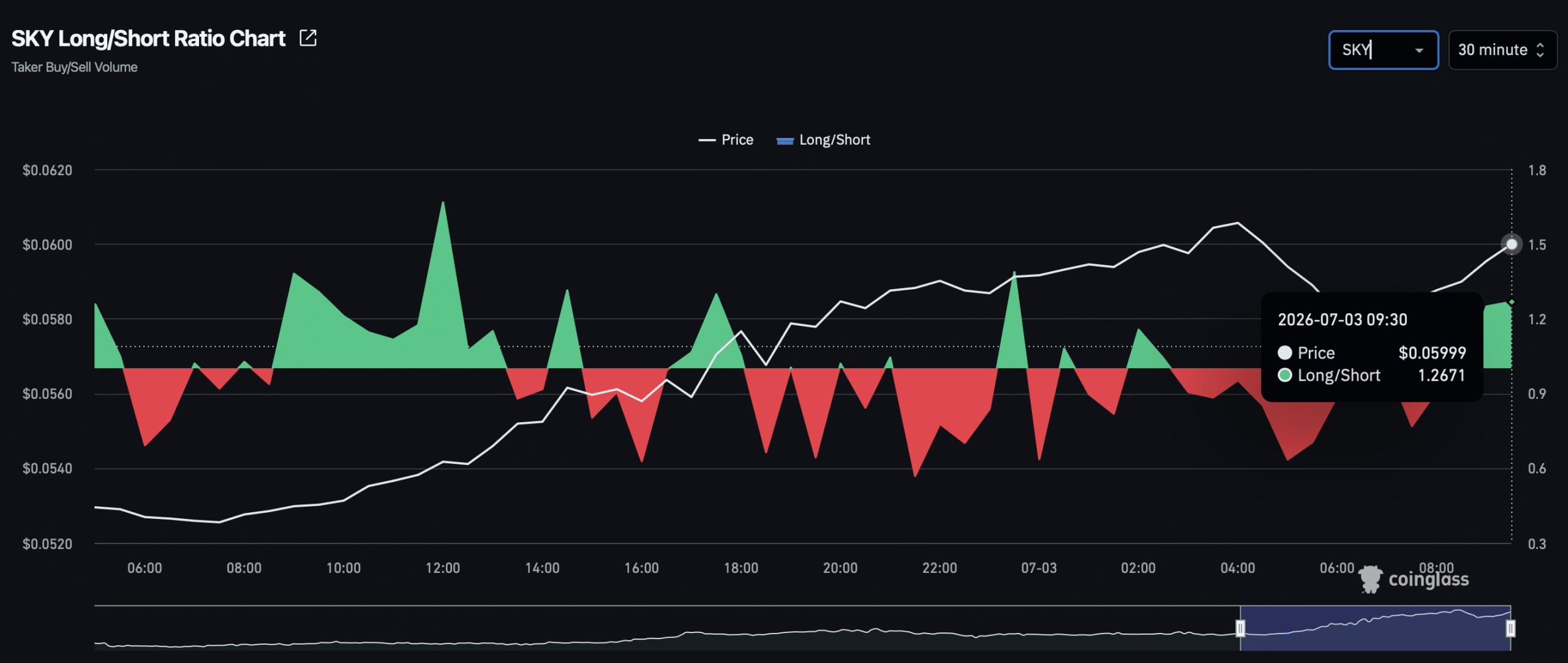Image resolution: width=1568 pixels, height=663 pixels.
Task: Click the SKY Long/Short Ratio Chart title
Action: [x=148, y=39]
